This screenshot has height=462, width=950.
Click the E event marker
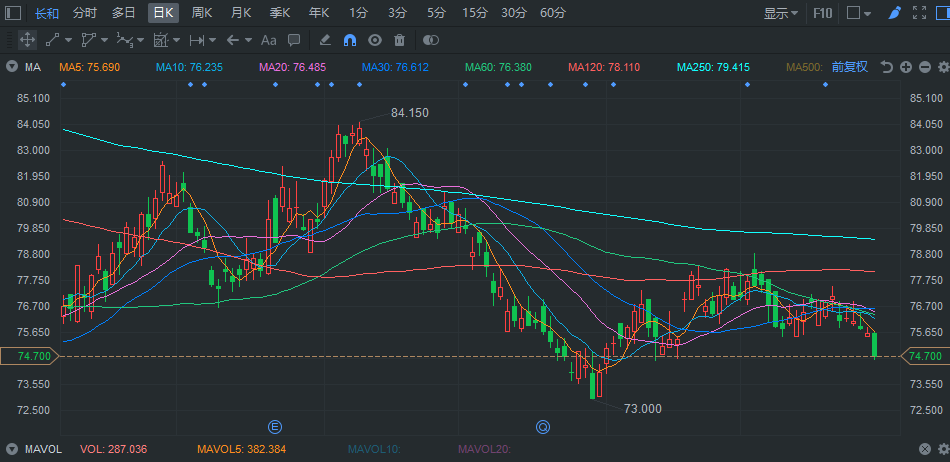pyautogui.click(x=274, y=427)
